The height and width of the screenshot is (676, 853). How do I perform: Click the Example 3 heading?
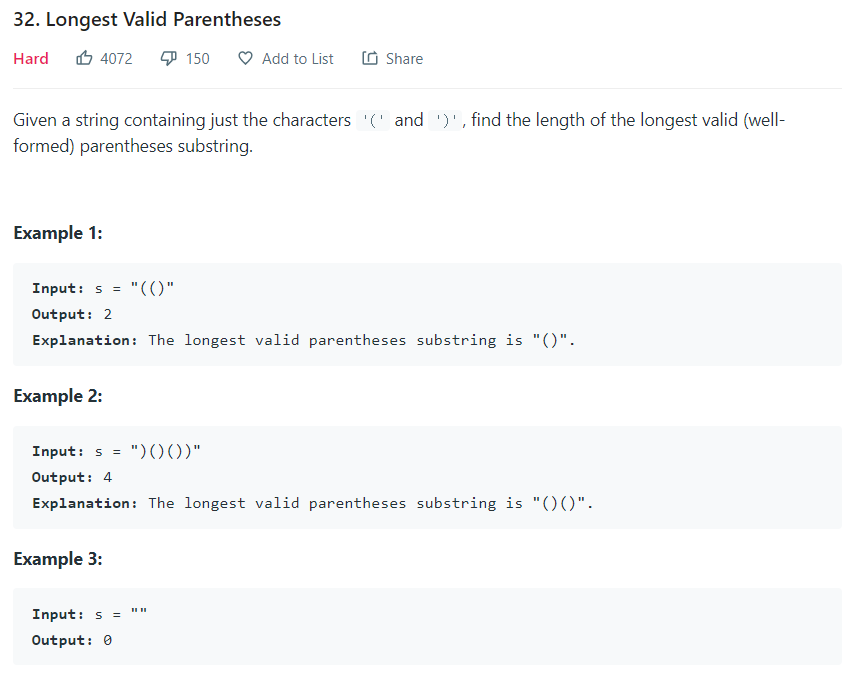pos(58,559)
